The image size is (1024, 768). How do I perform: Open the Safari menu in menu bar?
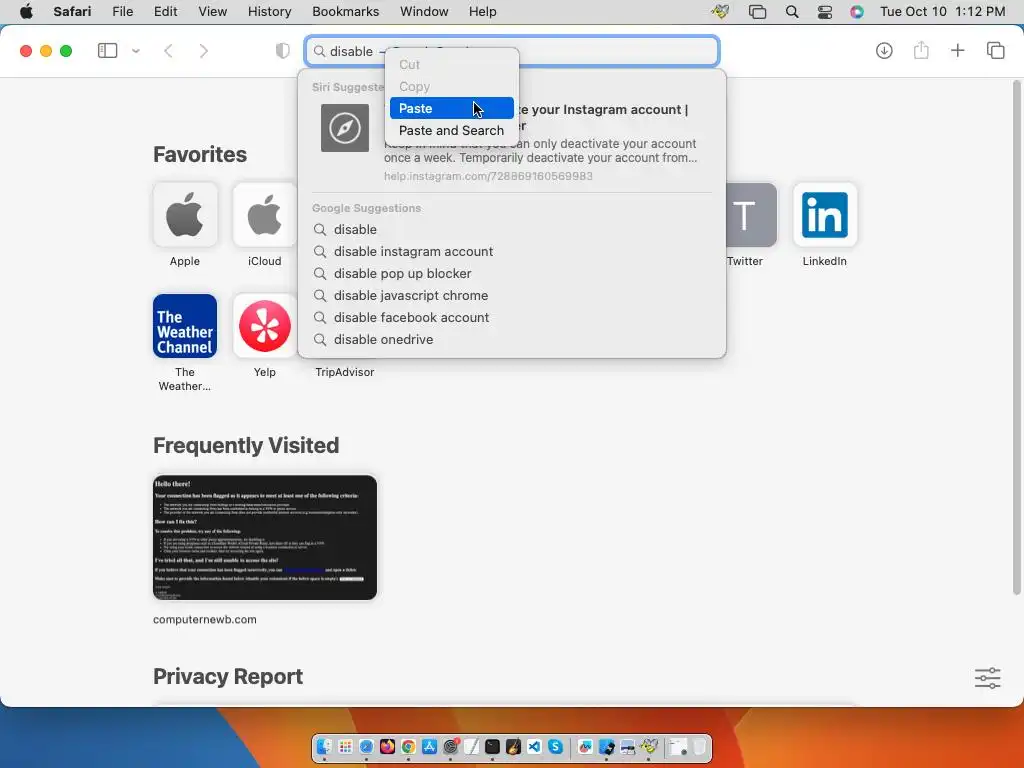[72, 12]
